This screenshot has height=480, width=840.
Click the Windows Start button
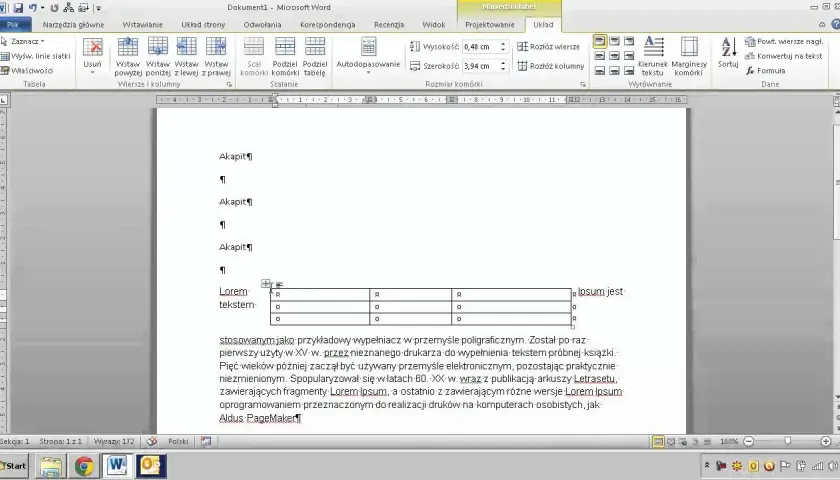(x=14, y=466)
